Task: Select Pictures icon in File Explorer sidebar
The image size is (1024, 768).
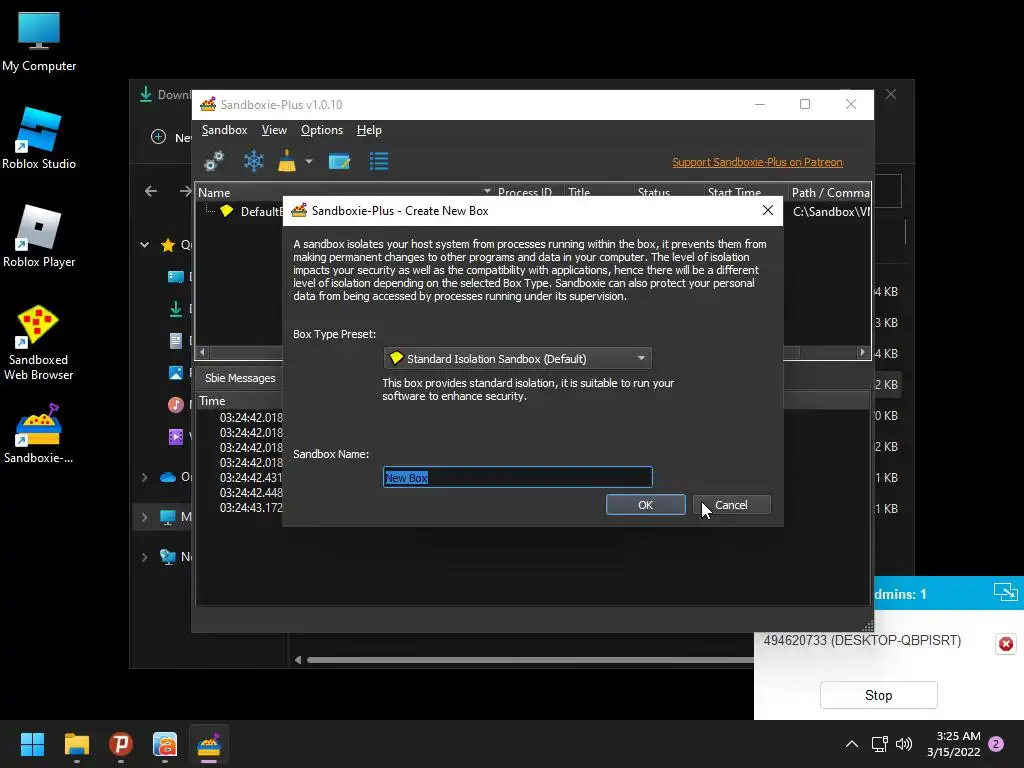Action: click(176, 372)
